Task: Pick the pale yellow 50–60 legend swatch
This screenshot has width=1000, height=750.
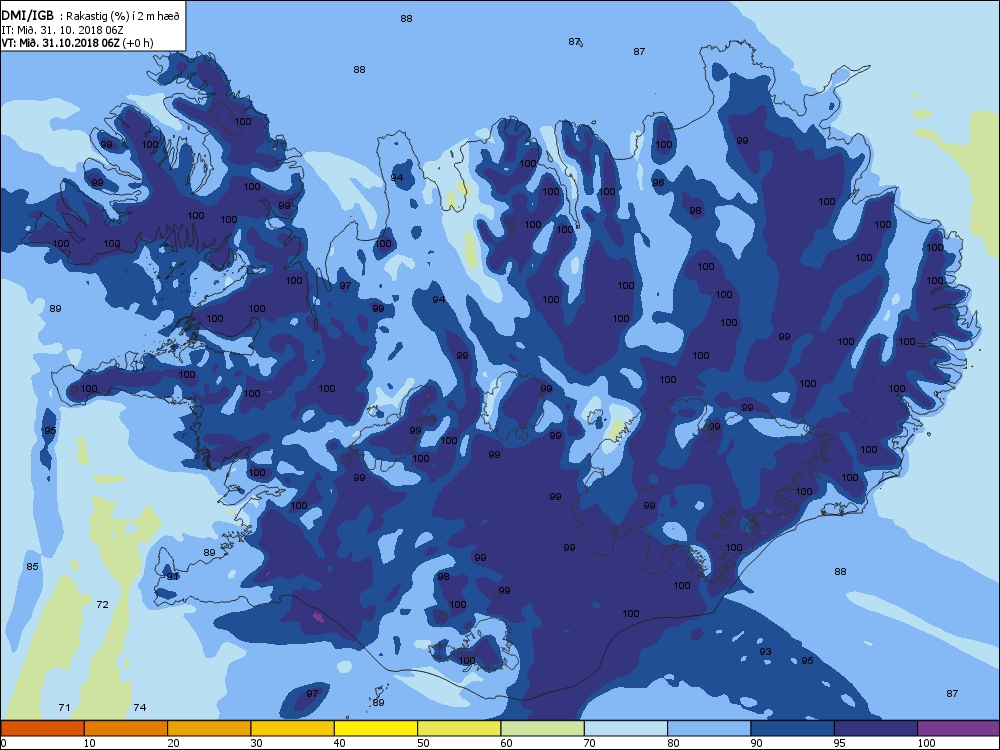Action: coord(459,728)
